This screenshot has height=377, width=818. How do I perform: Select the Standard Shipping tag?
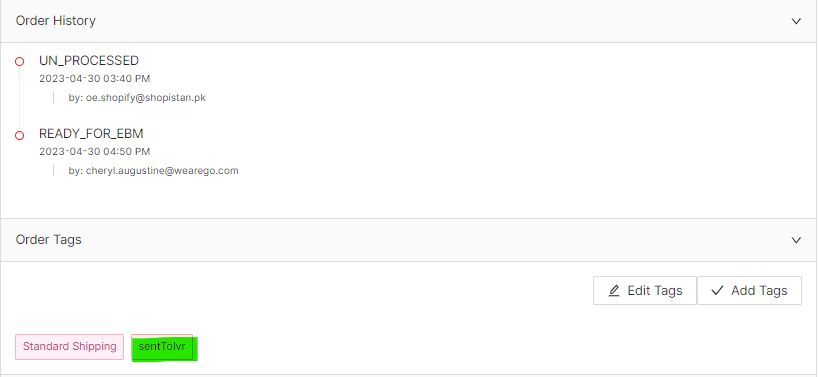click(x=69, y=347)
